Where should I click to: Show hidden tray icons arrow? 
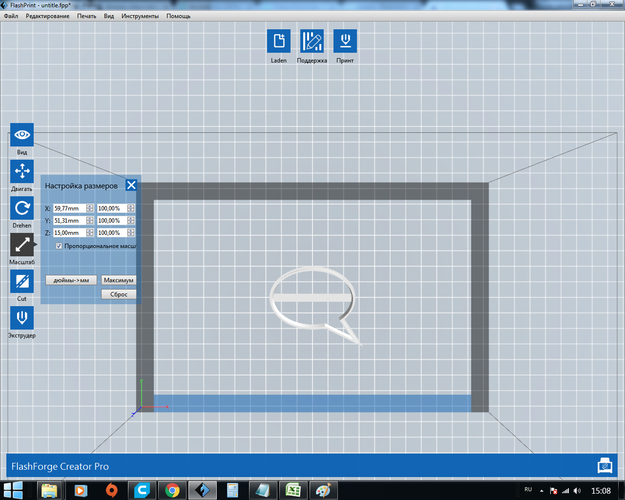pos(542,491)
